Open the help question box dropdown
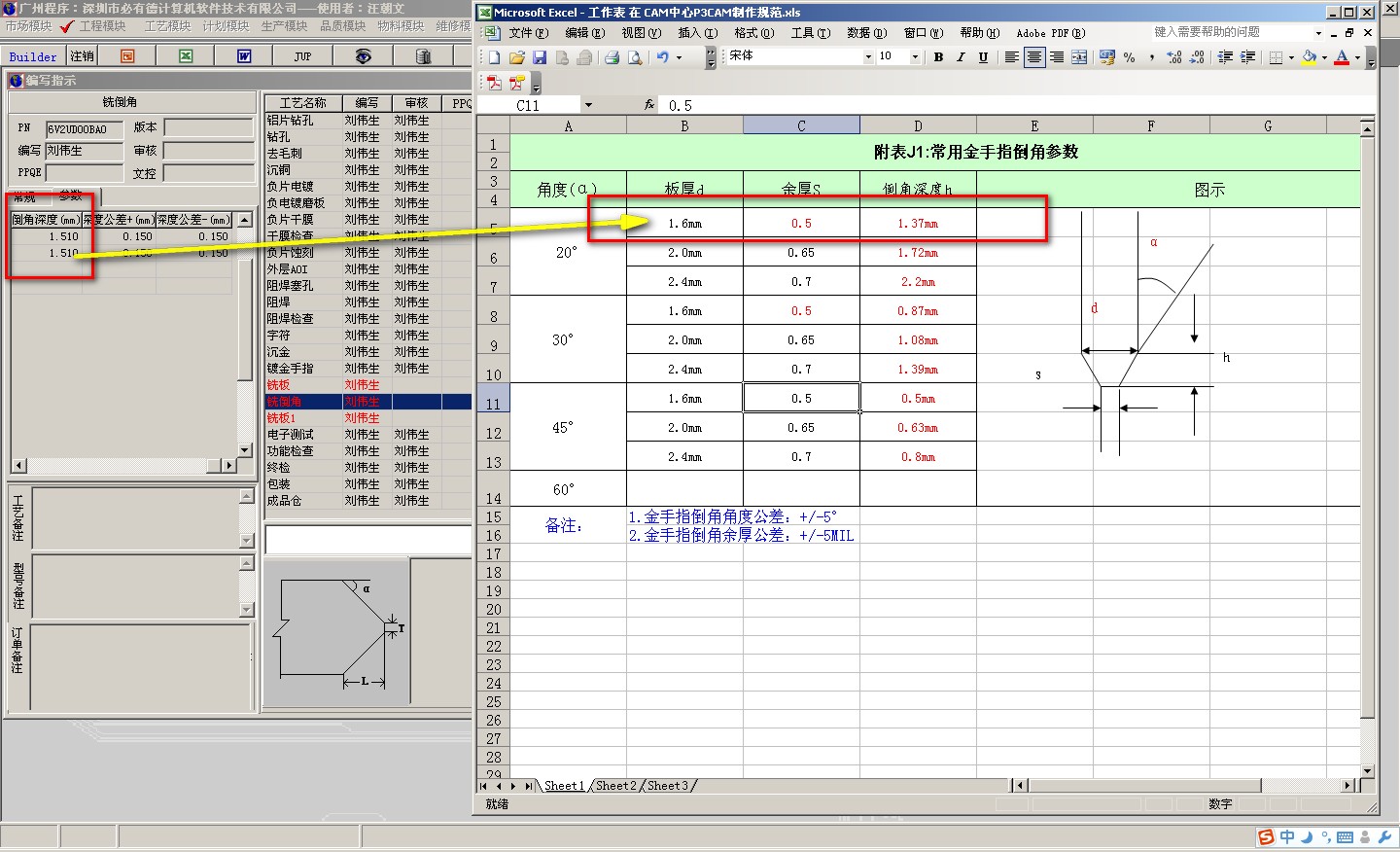This screenshot has width=1400, height=852. tap(1318, 33)
